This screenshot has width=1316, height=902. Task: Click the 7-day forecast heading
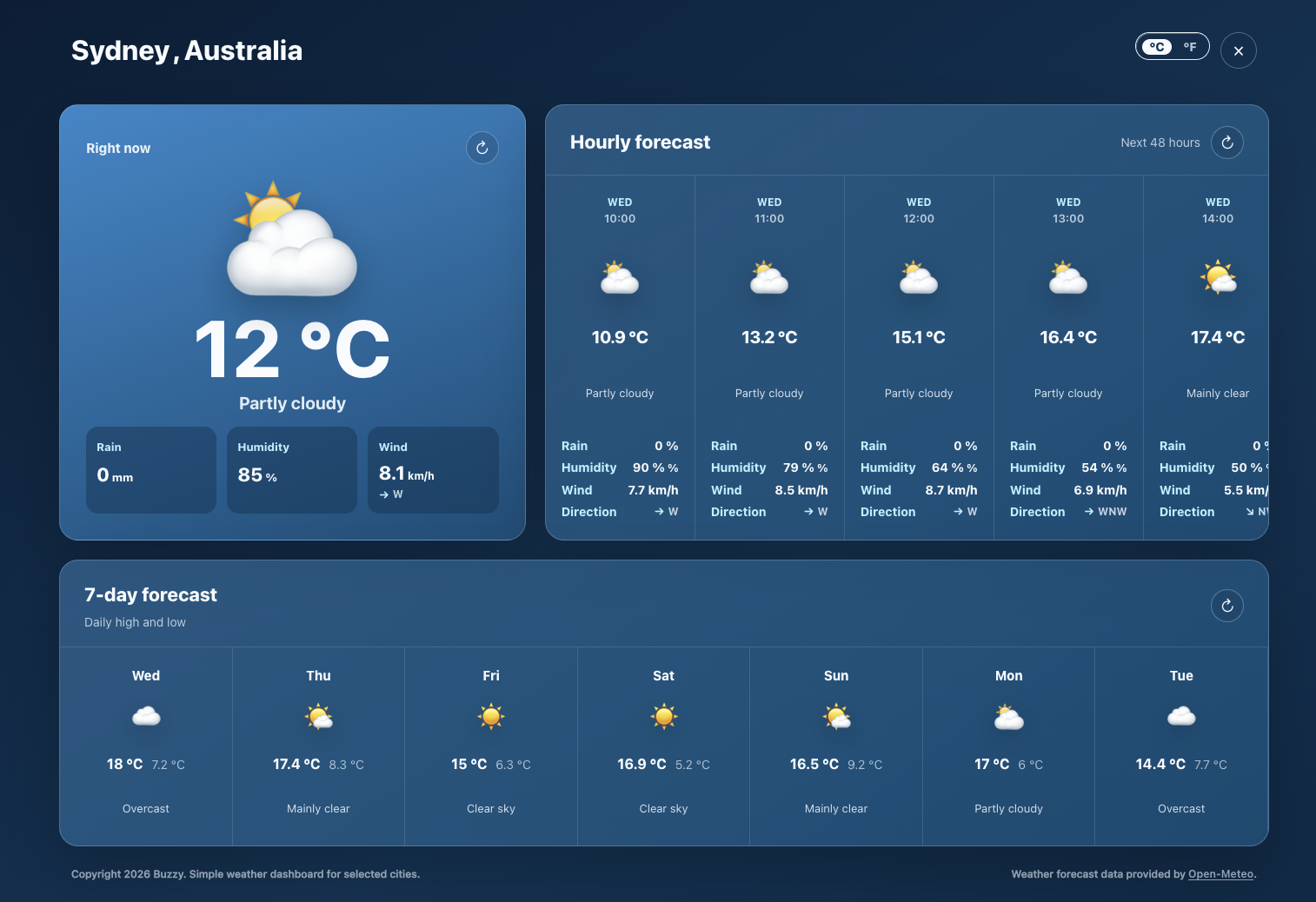tap(150, 595)
